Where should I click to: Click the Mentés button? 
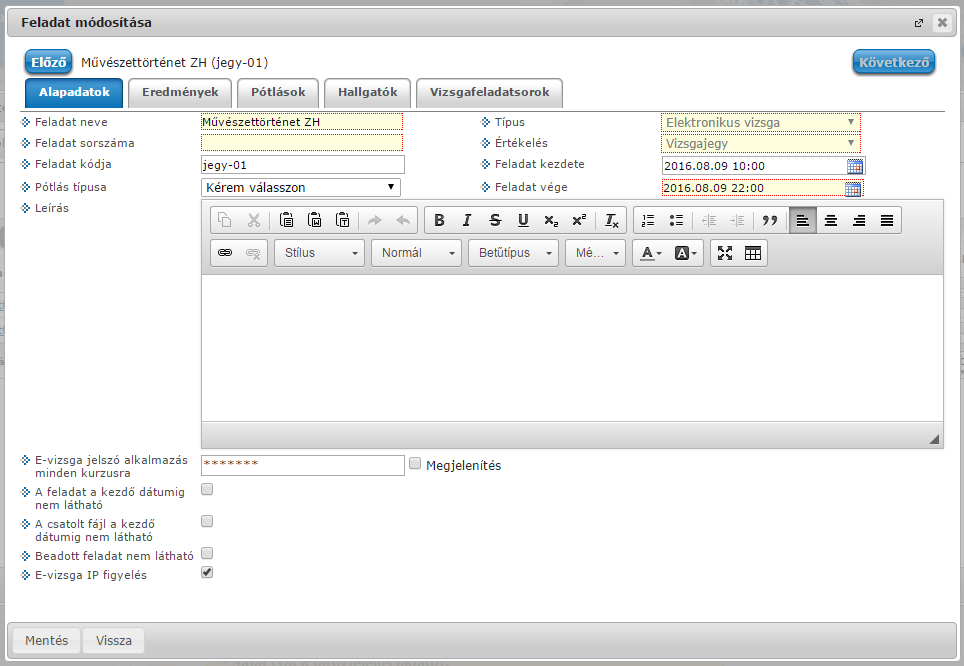click(x=47, y=640)
